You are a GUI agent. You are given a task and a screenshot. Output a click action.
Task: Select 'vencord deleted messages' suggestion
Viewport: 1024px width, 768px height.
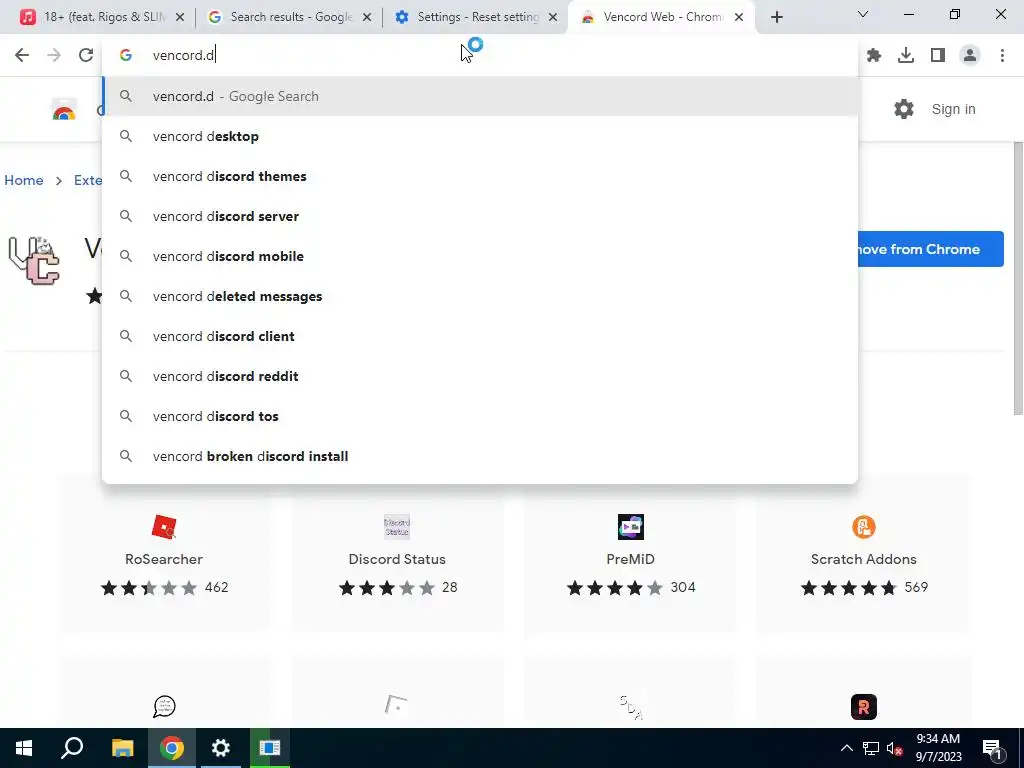coord(480,296)
